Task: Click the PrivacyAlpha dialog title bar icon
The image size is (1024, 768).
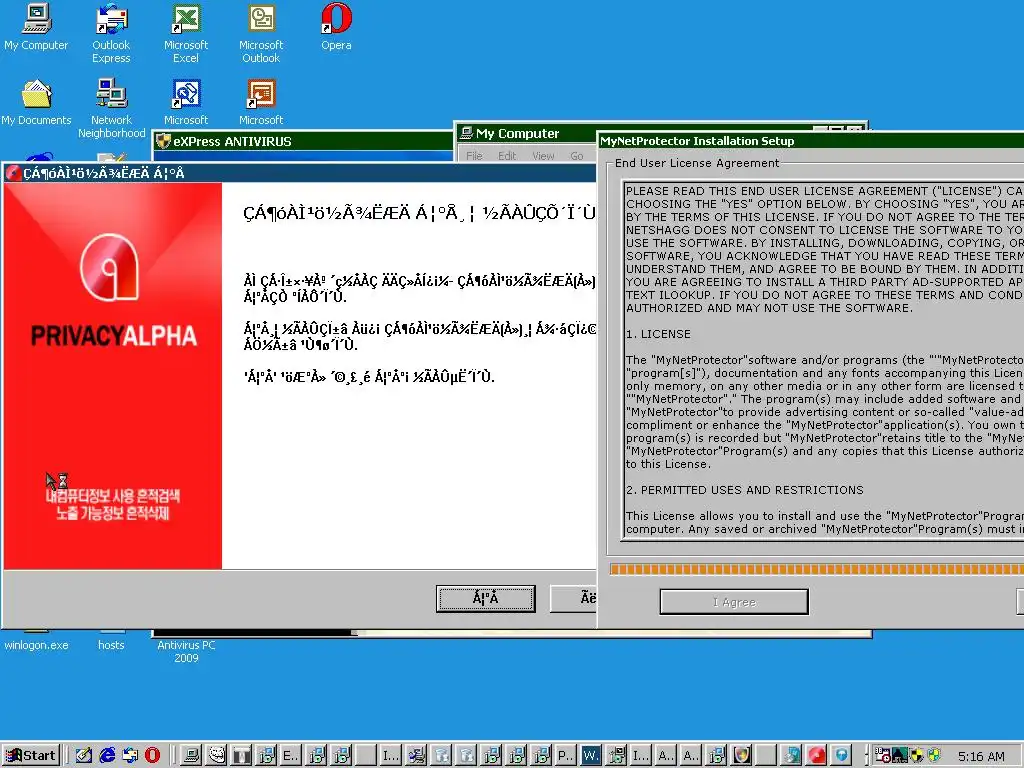Action: (x=13, y=173)
